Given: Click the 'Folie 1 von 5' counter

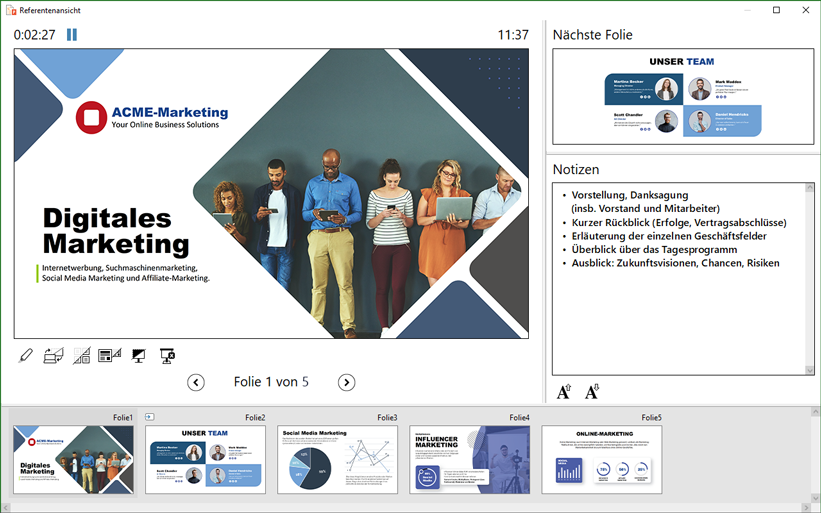Looking at the screenshot, I should click(271, 382).
